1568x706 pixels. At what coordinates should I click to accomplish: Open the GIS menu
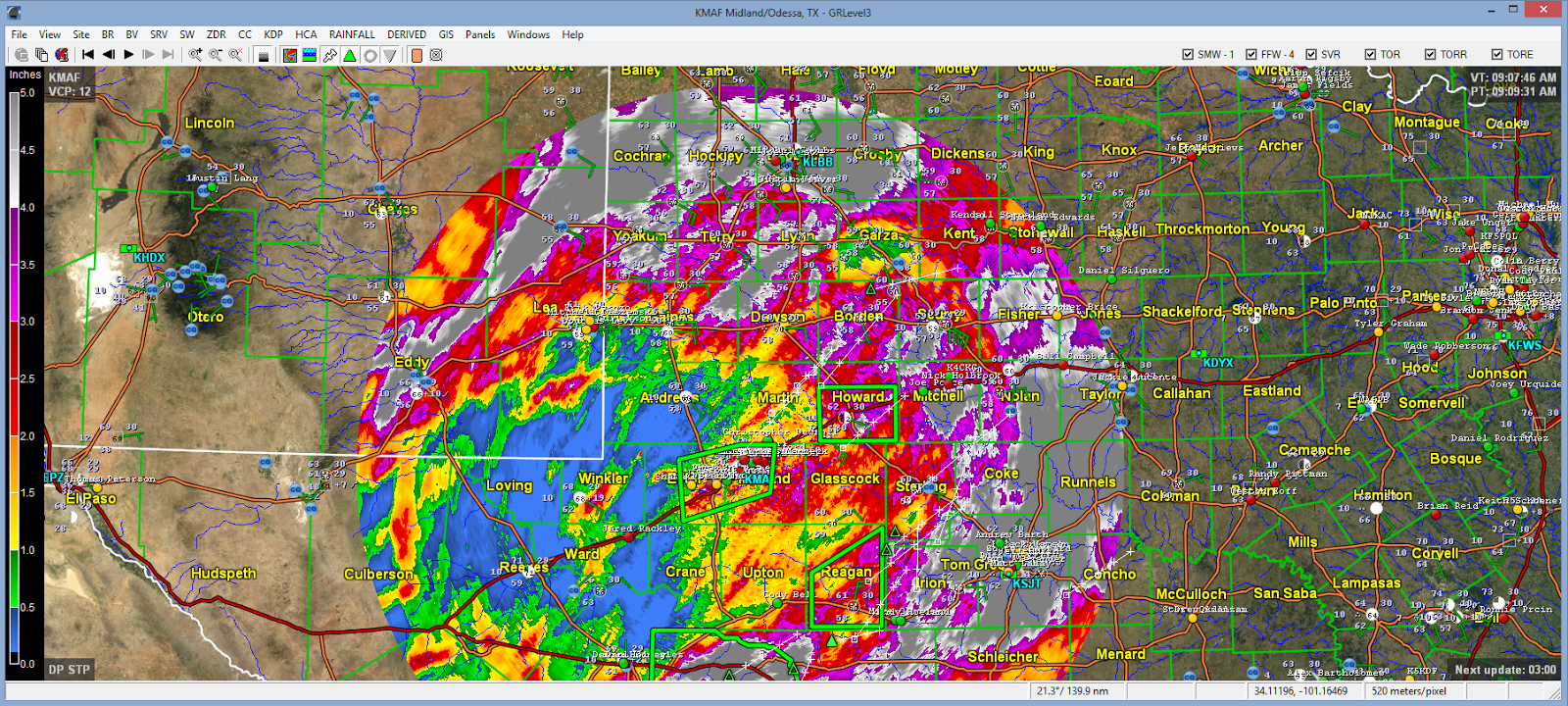(x=446, y=34)
